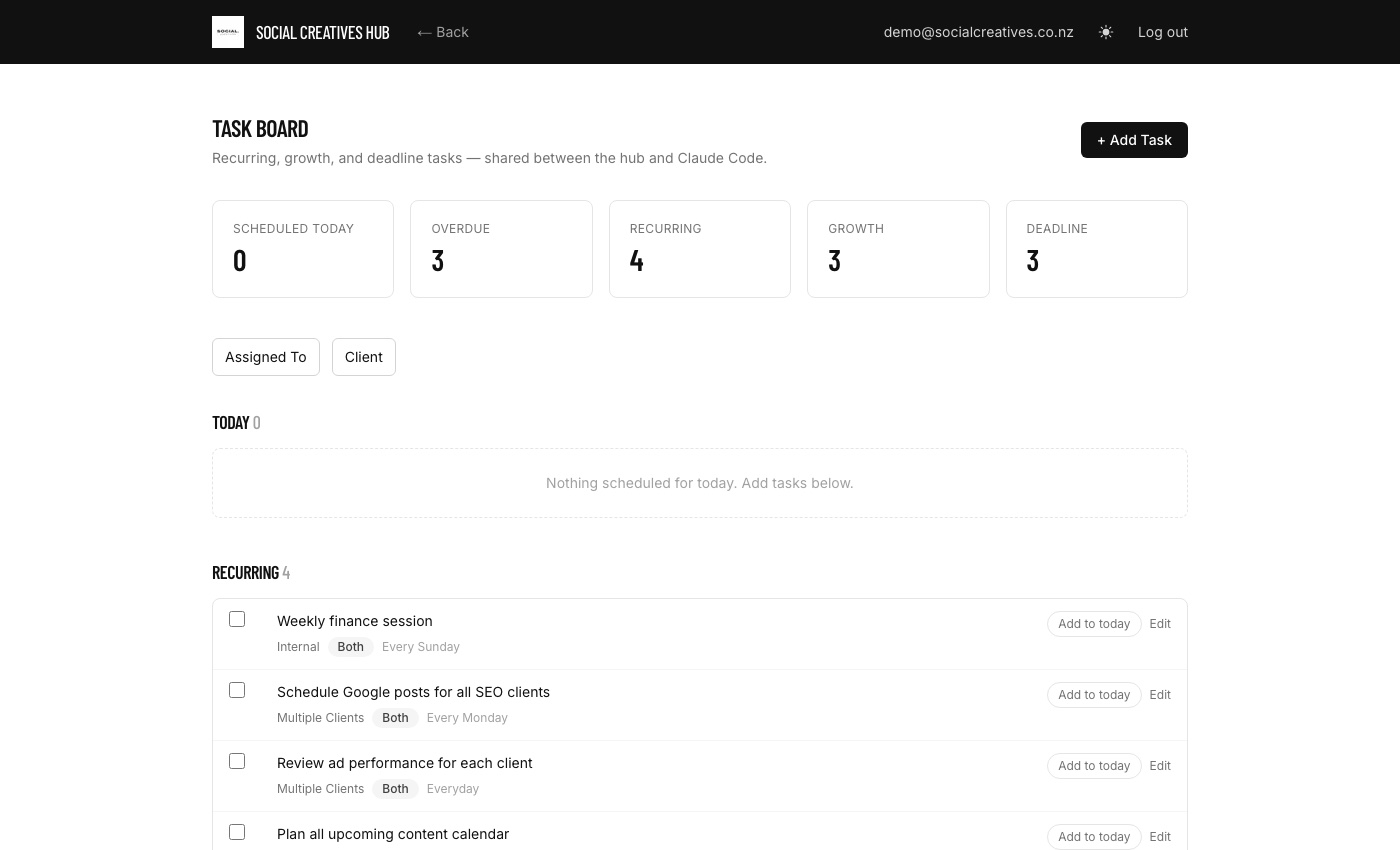The height and width of the screenshot is (850, 1400).
Task: Edit the Weekly finance session task
Action: [x=1160, y=624]
